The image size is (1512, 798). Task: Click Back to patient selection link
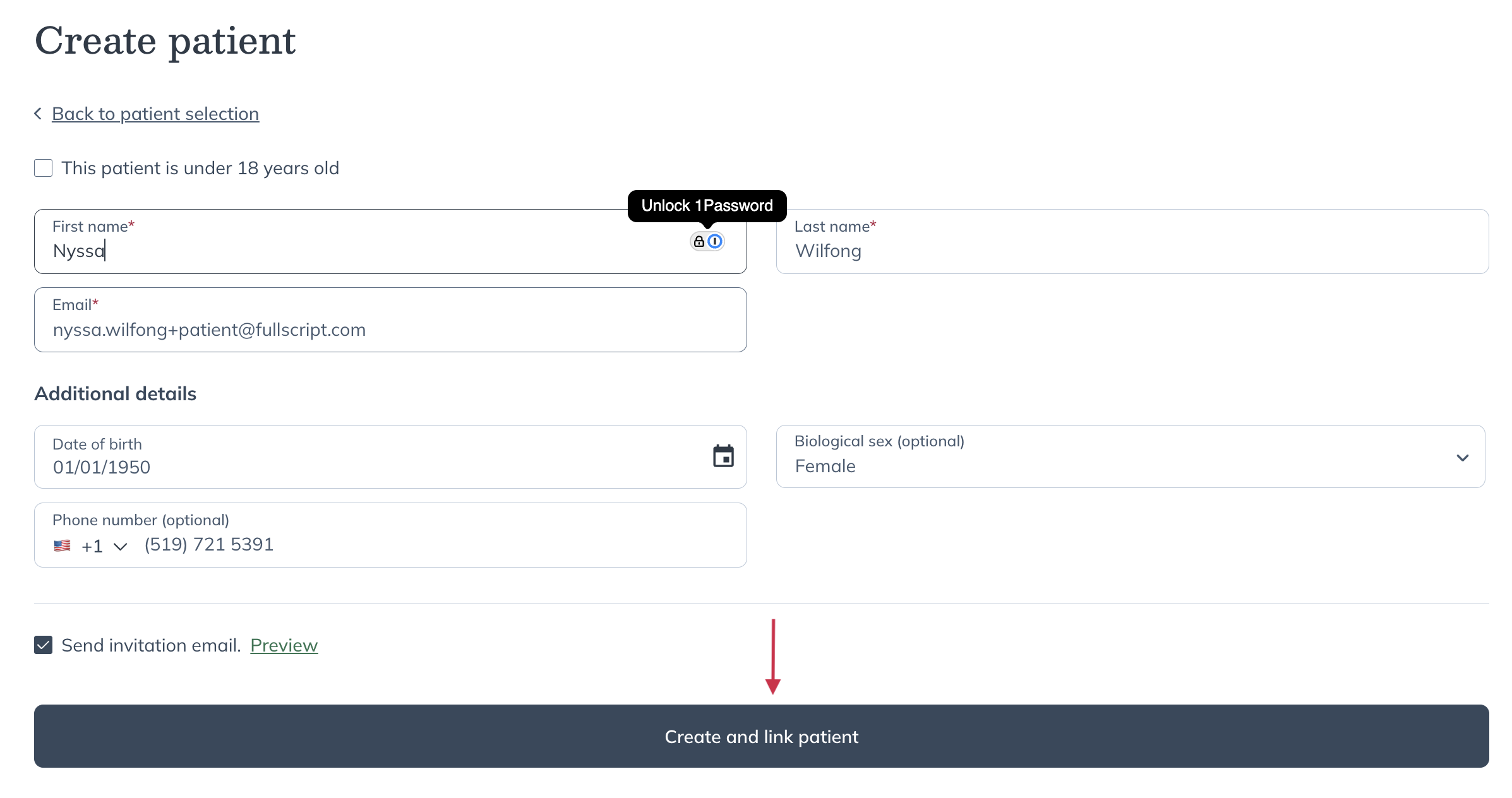tap(155, 114)
